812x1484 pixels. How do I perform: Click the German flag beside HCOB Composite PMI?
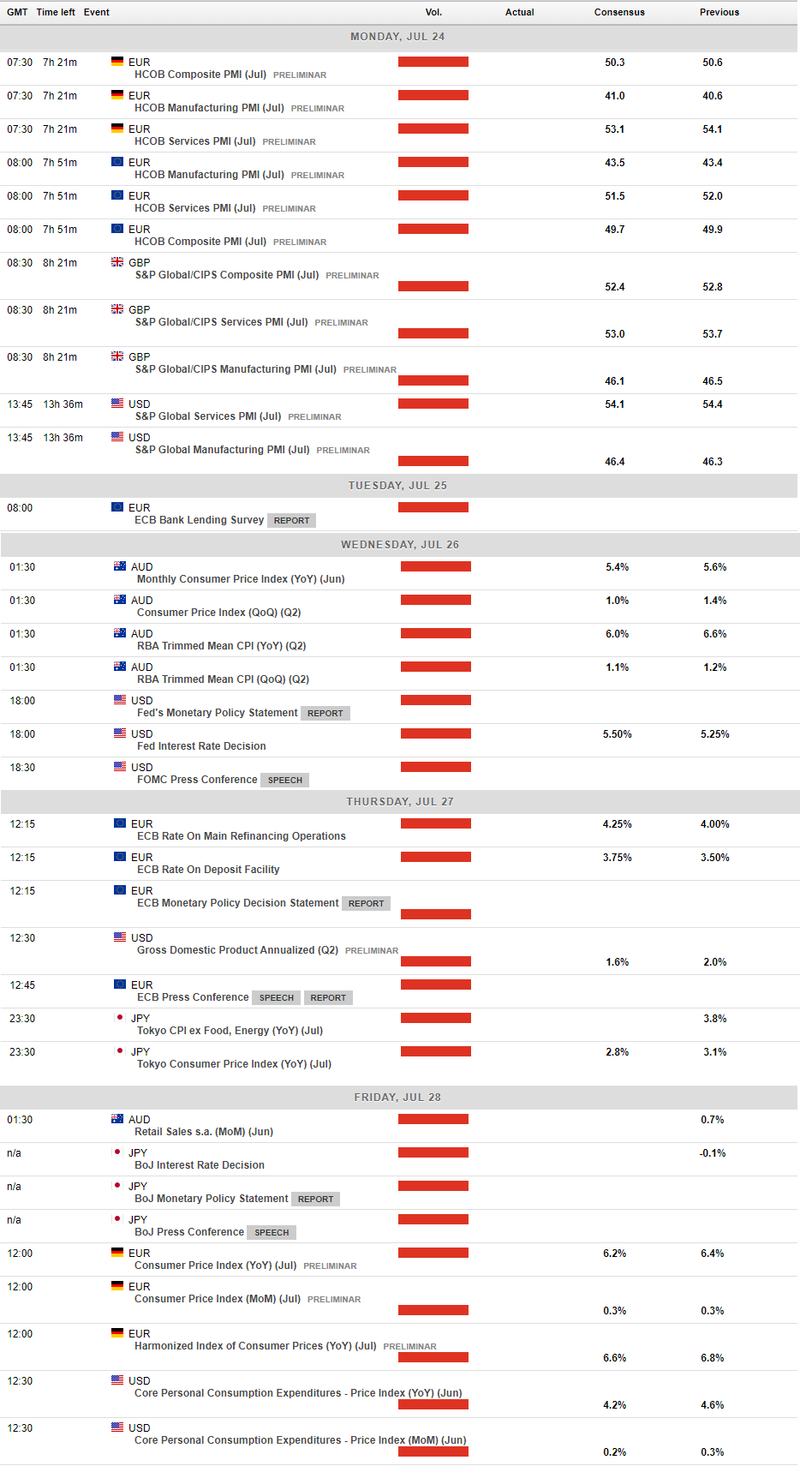(x=117, y=62)
